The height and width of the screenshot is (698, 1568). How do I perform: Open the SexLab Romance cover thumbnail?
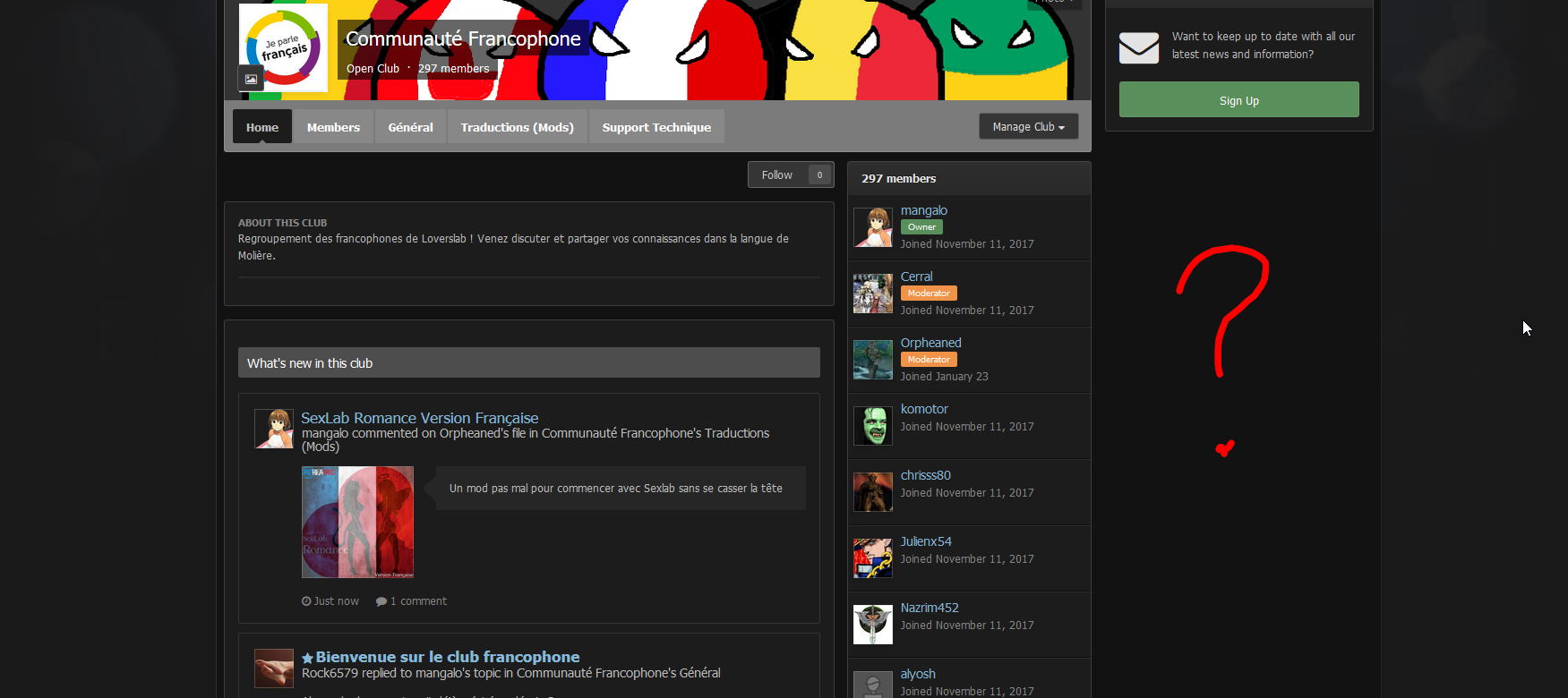click(357, 522)
